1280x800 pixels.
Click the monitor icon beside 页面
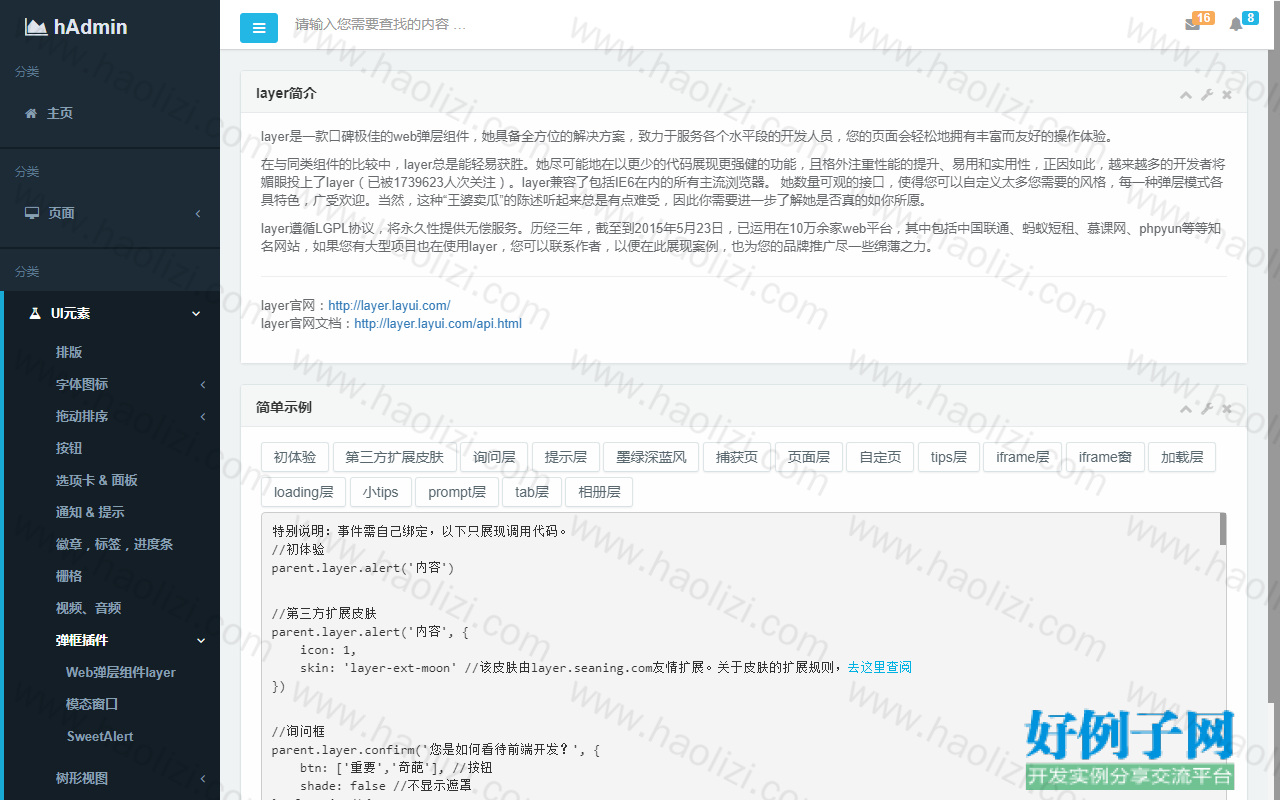click(x=32, y=213)
